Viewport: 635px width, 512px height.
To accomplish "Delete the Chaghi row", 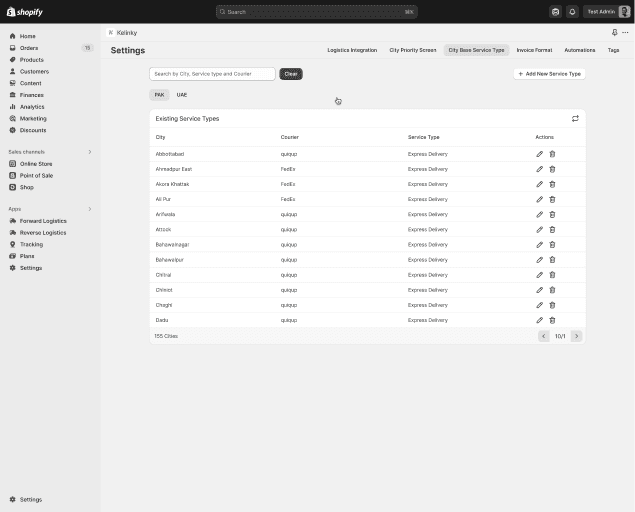I will (x=552, y=305).
